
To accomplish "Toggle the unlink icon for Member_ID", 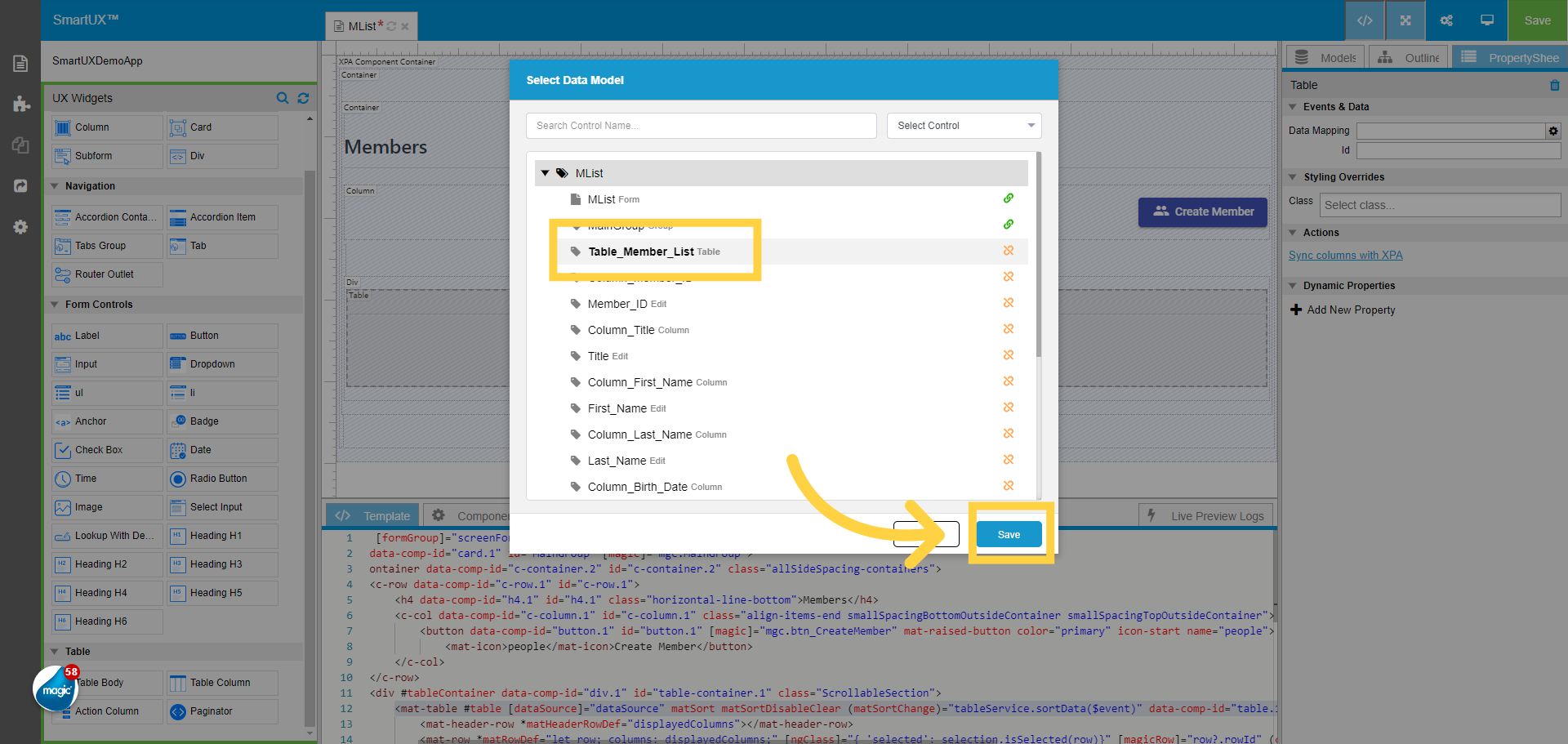I will (1009, 302).
